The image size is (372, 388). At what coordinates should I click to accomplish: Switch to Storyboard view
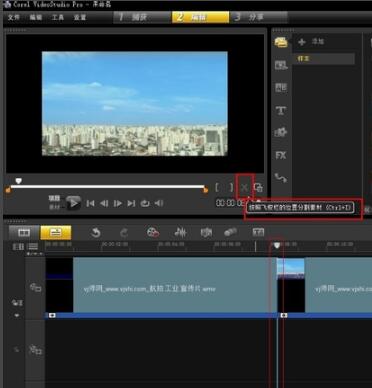pos(24,232)
